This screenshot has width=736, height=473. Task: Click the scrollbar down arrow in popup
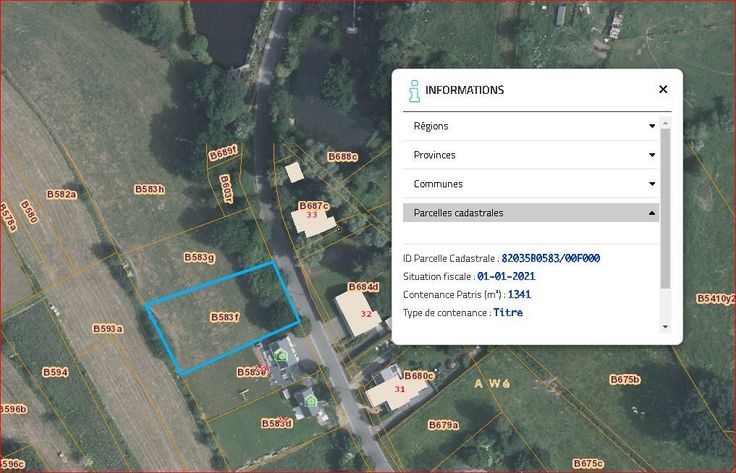pyautogui.click(x=665, y=327)
